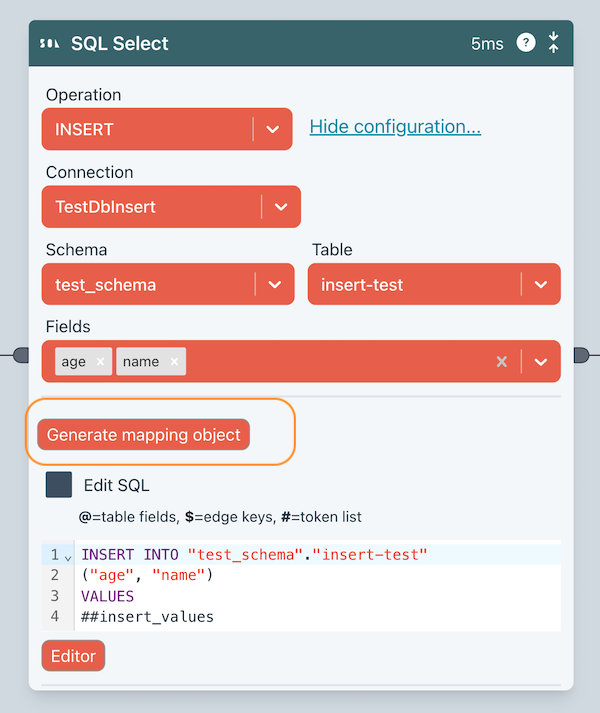Viewport: 600px width, 713px height.
Task: Open the Schema test_schema dropdown
Action: [x=274, y=285]
